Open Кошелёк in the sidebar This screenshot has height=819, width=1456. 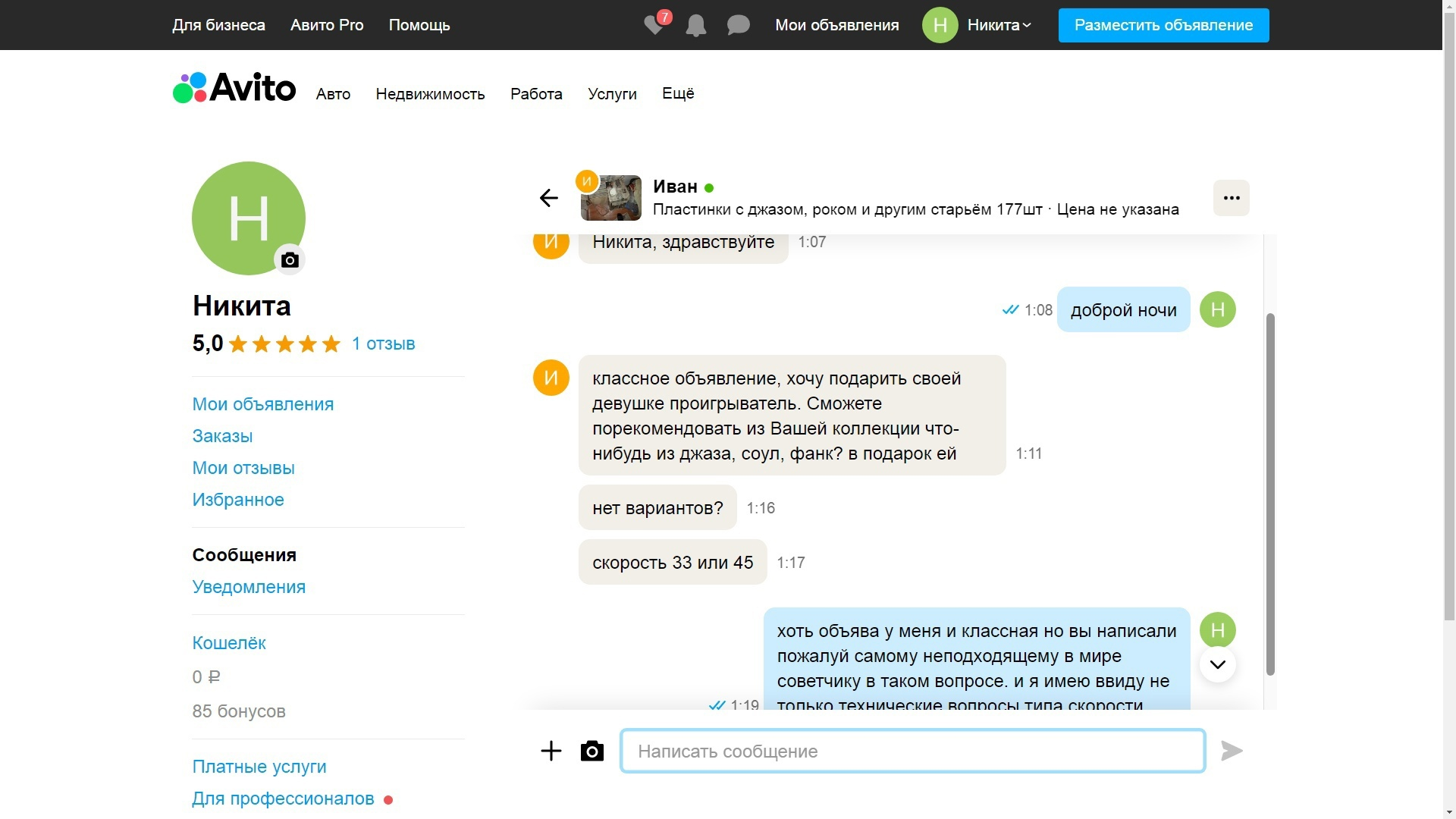point(229,643)
